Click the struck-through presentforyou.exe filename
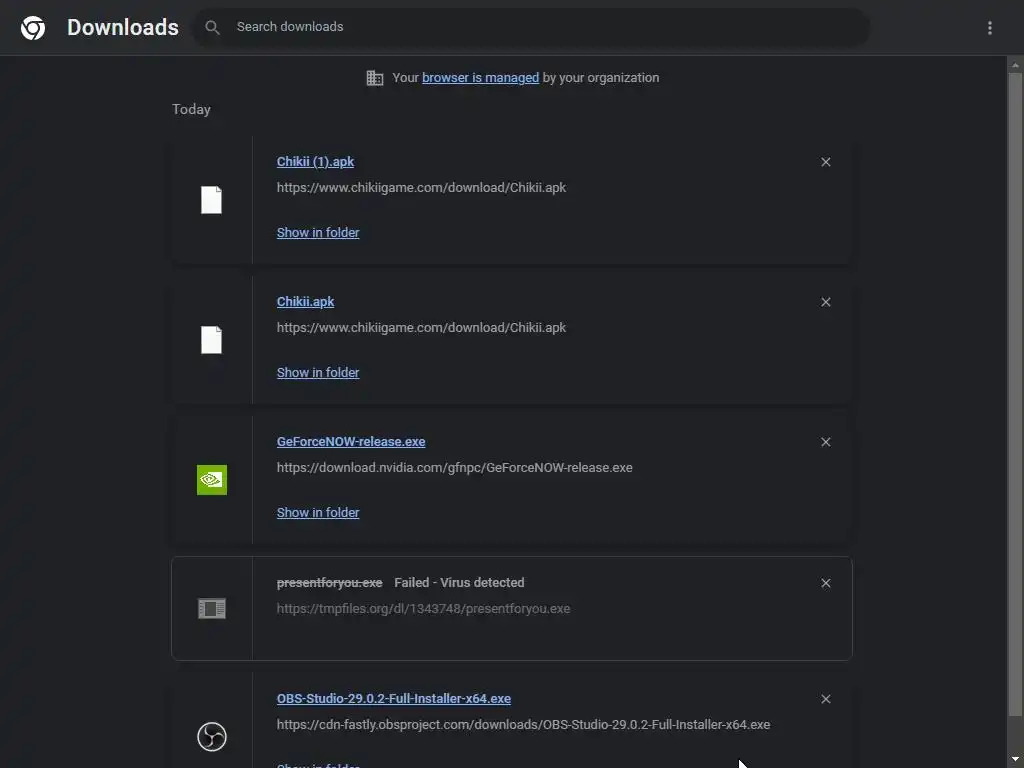Screen dimensions: 1024x768 (329, 583)
